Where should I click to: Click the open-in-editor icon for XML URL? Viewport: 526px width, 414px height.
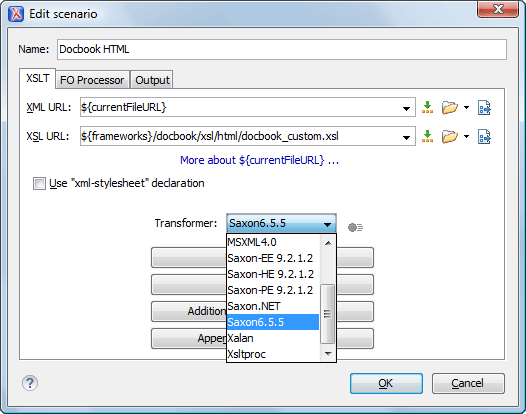pos(484,108)
